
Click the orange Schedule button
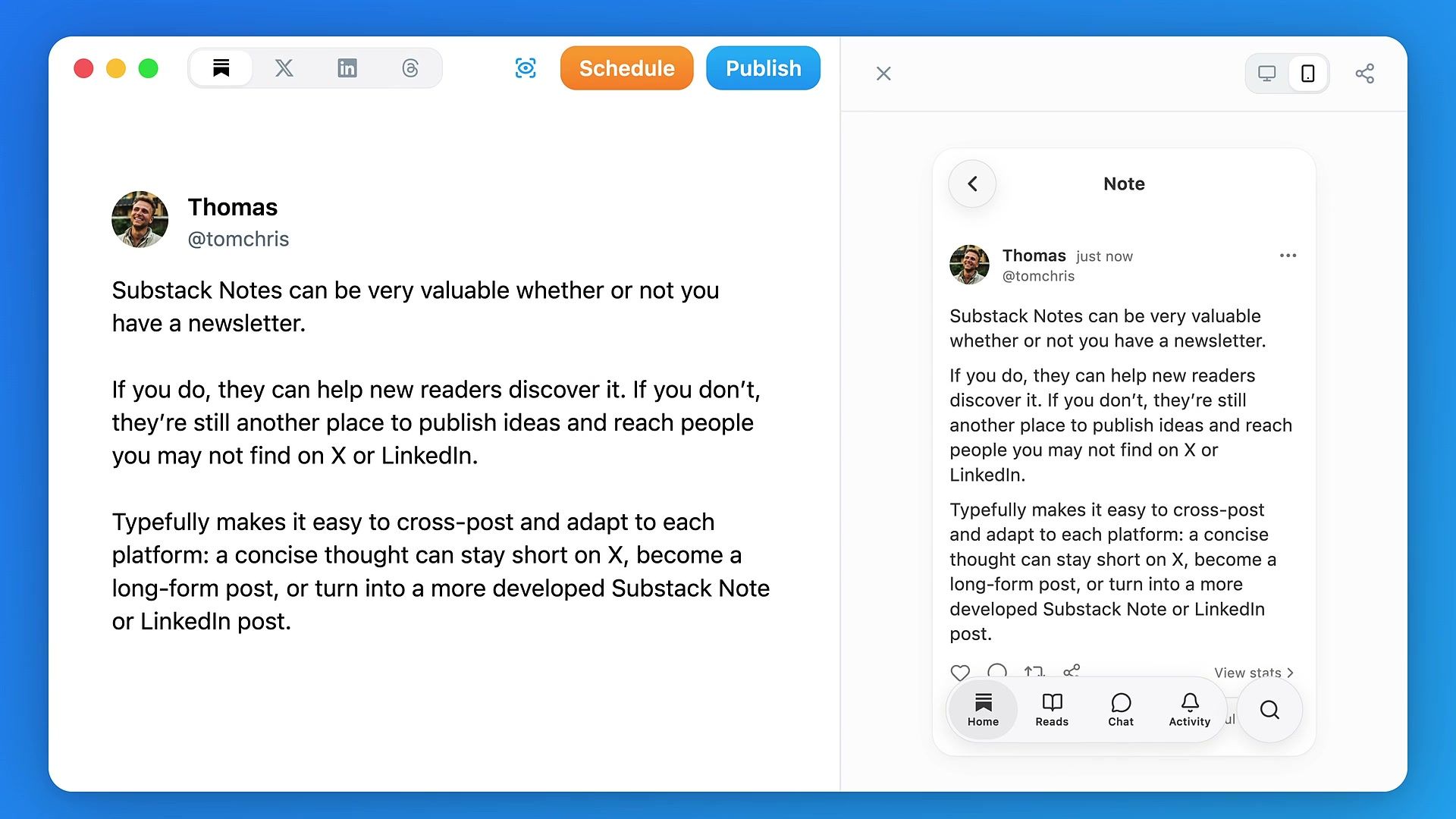626,68
